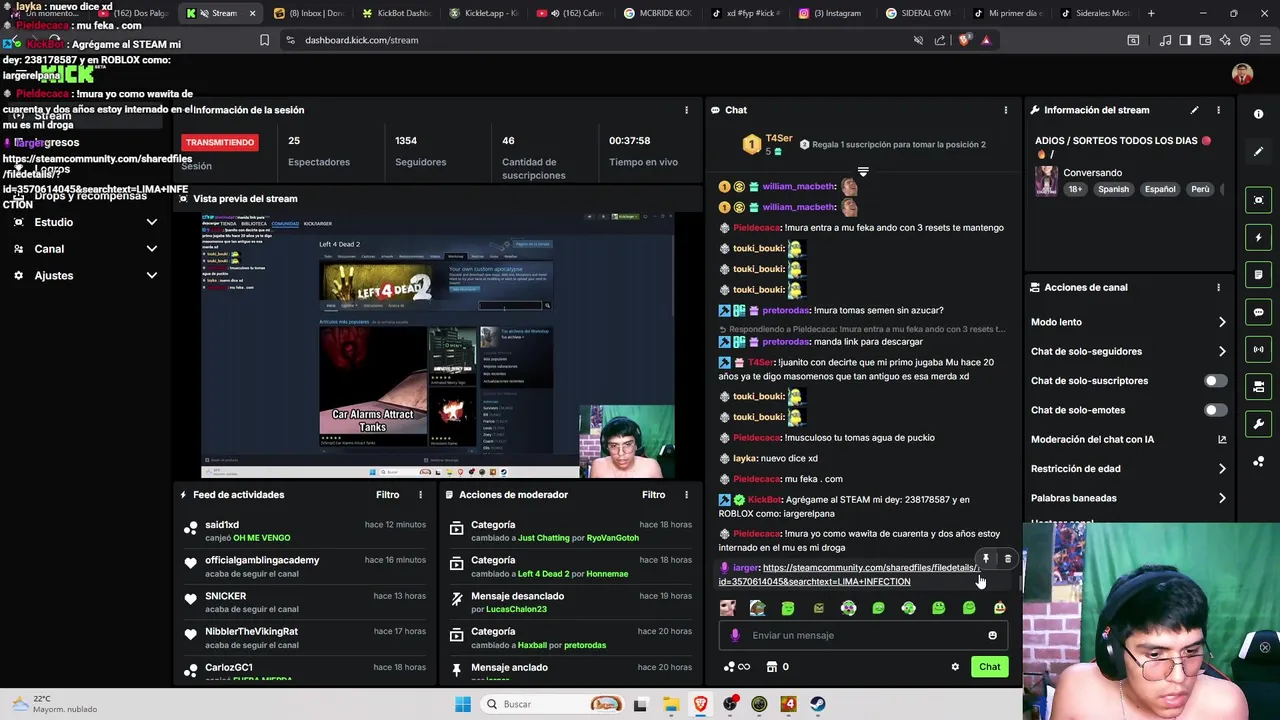This screenshot has height=720, width=1280.
Task: Click the Windows Start button
Action: [462, 704]
